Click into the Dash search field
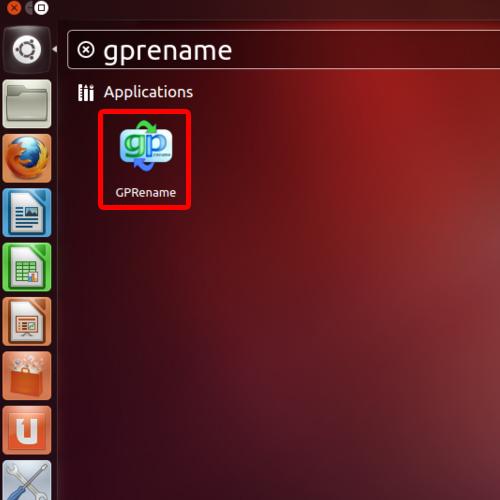 [283, 50]
